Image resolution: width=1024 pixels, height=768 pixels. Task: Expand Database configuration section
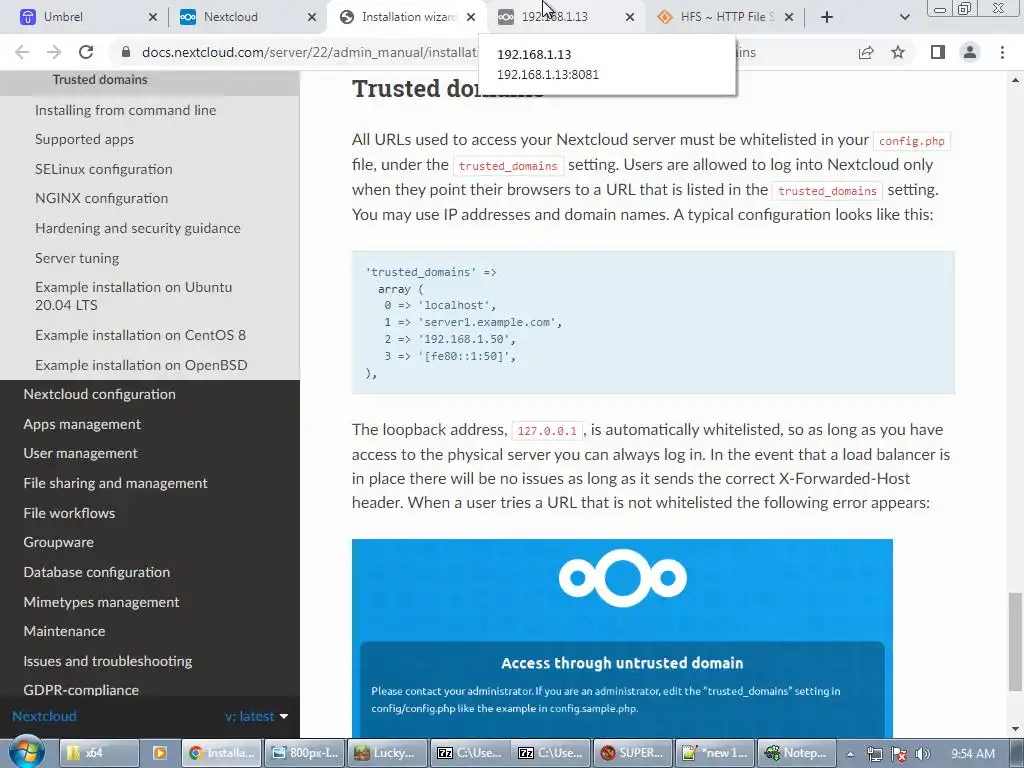point(97,572)
